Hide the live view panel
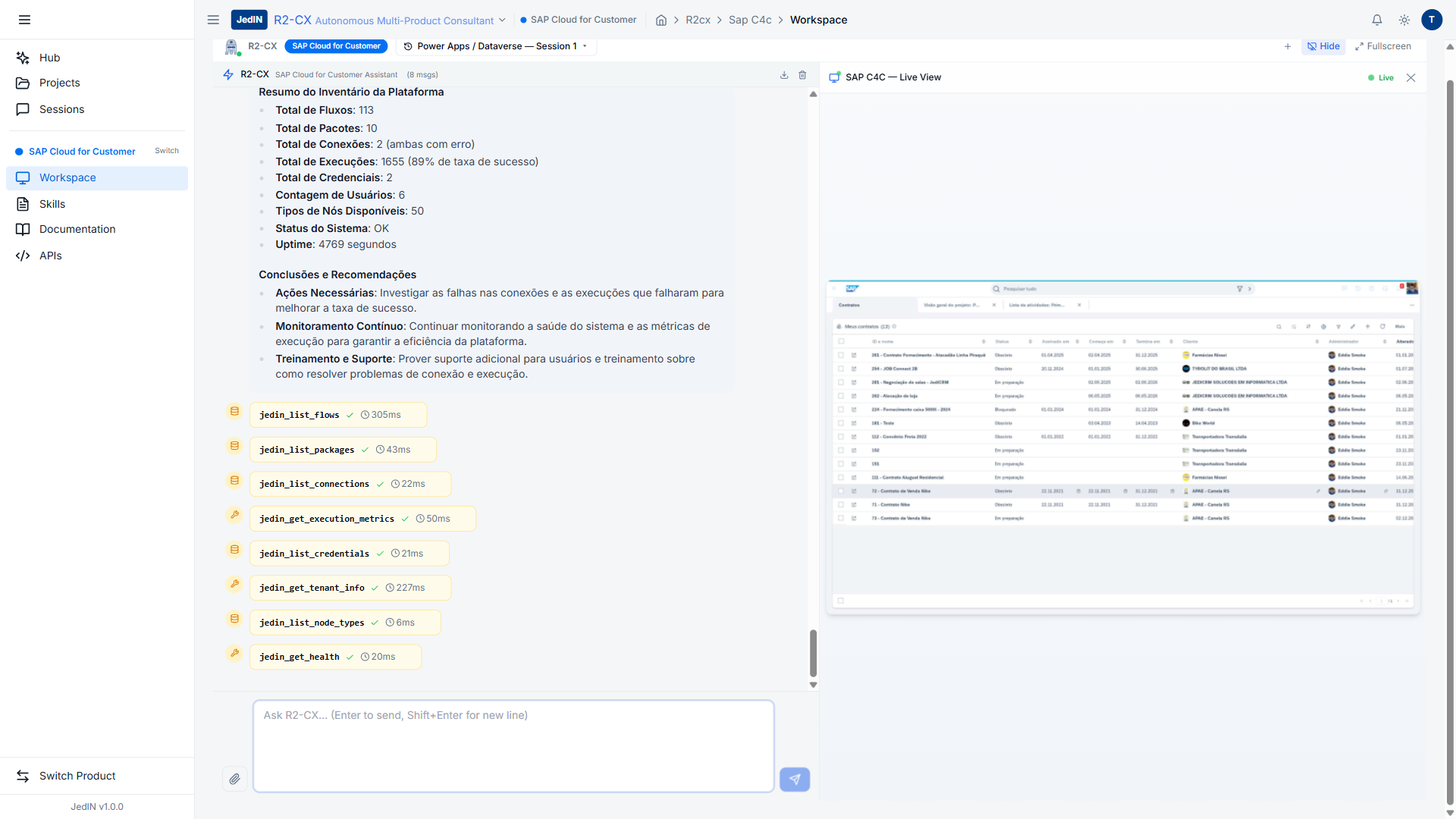This screenshot has height=819, width=1456. [1323, 46]
